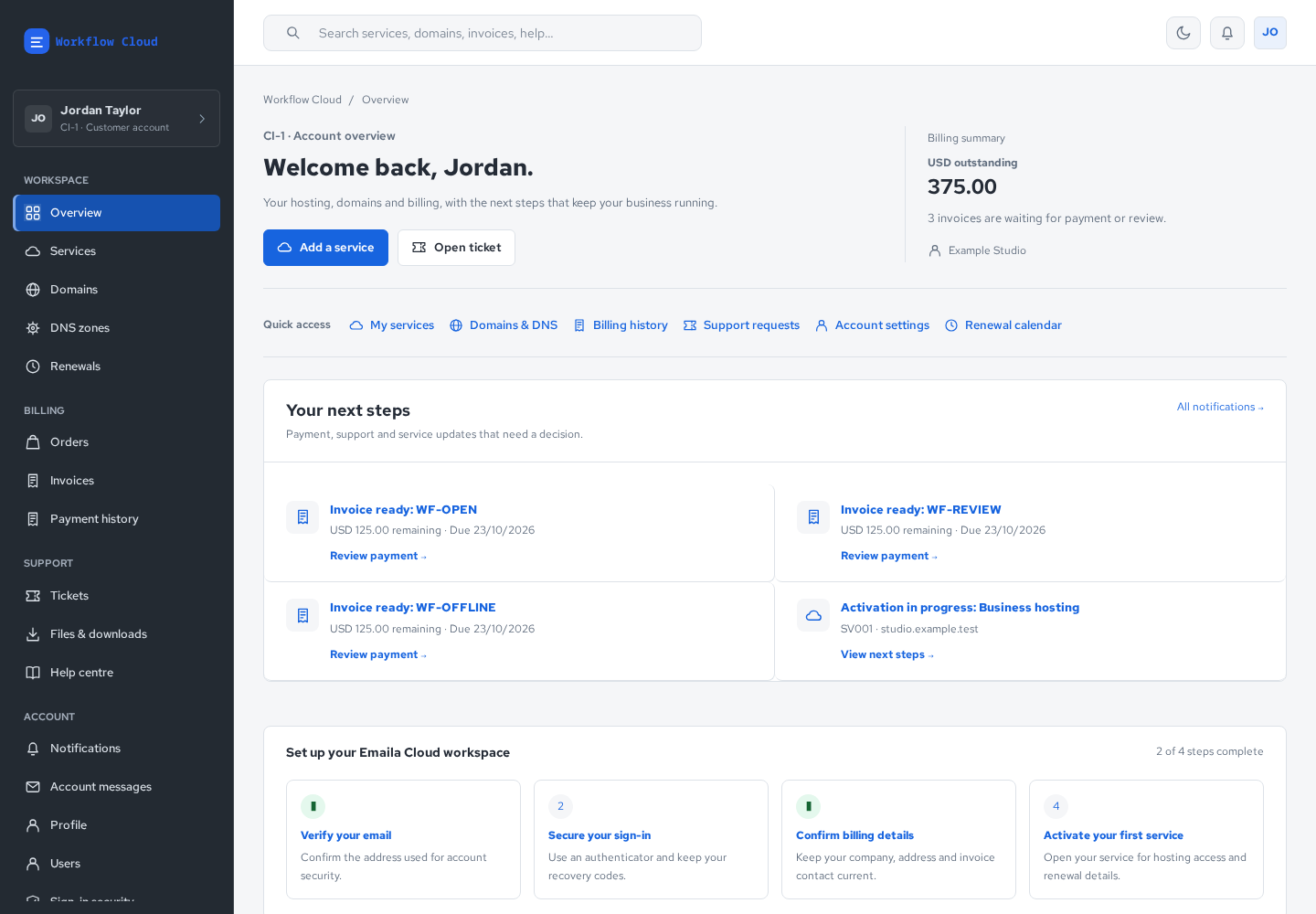The image size is (1316, 914).
Task: Click the Users icon in sidebar
Action: coord(33,864)
